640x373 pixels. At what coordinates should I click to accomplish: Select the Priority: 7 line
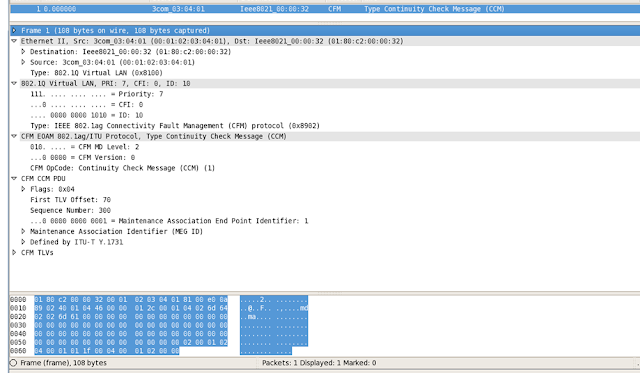pyautogui.click(x=97, y=94)
